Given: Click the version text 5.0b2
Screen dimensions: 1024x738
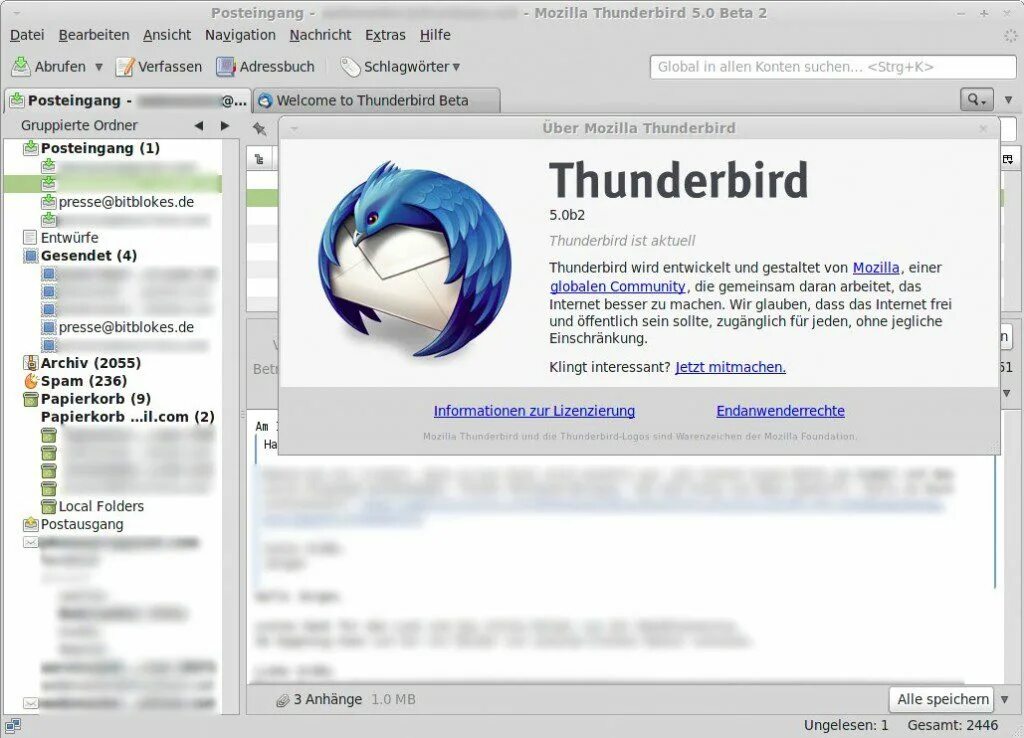Looking at the screenshot, I should click(567, 215).
